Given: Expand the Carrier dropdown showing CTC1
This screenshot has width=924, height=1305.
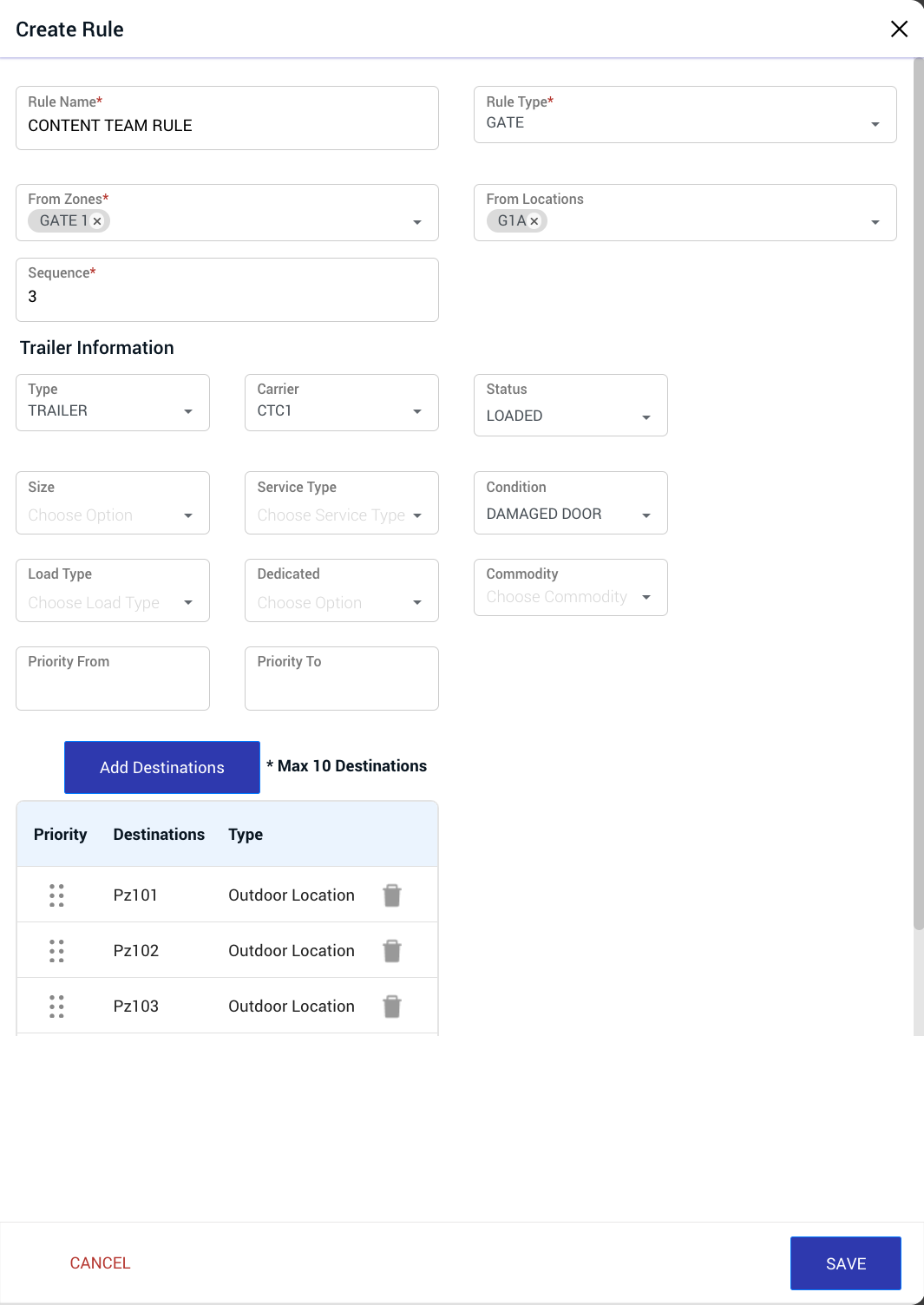Looking at the screenshot, I should (341, 403).
